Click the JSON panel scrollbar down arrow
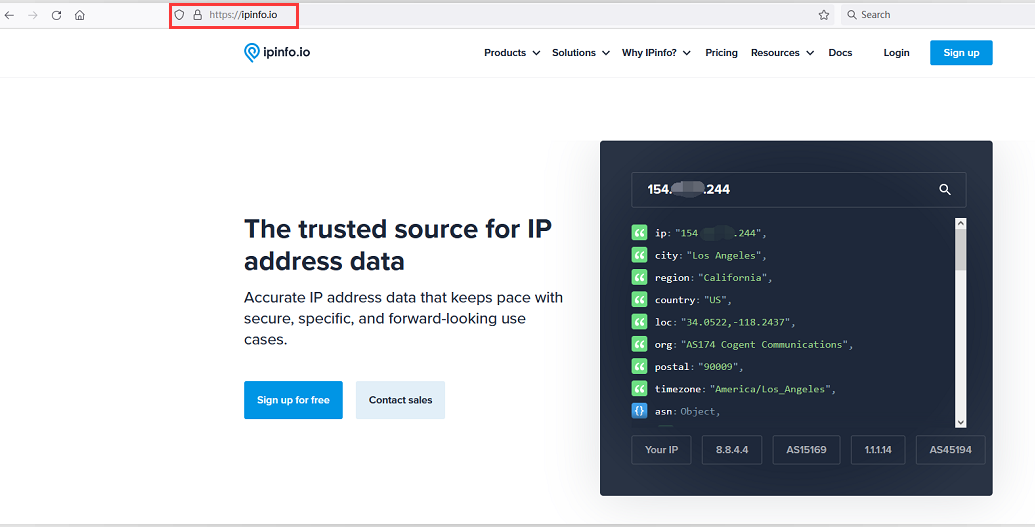 coord(960,422)
